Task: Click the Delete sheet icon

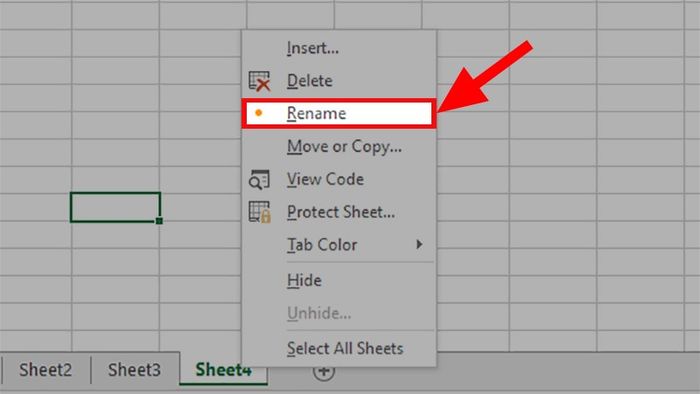Action: [259, 81]
